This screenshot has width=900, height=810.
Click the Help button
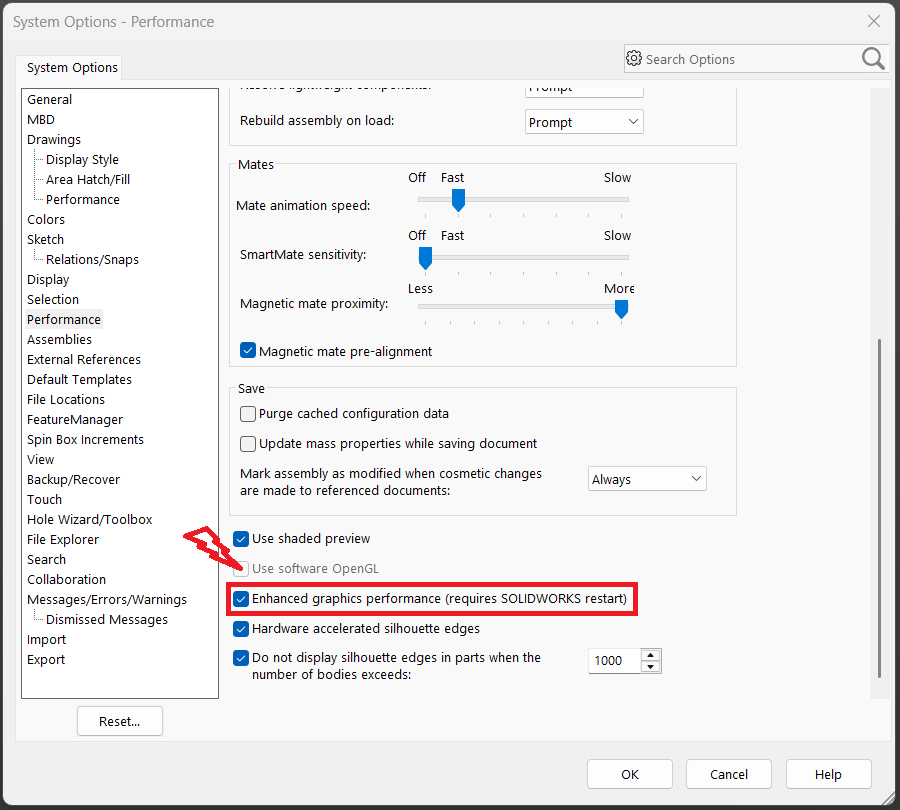coord(828,774)
